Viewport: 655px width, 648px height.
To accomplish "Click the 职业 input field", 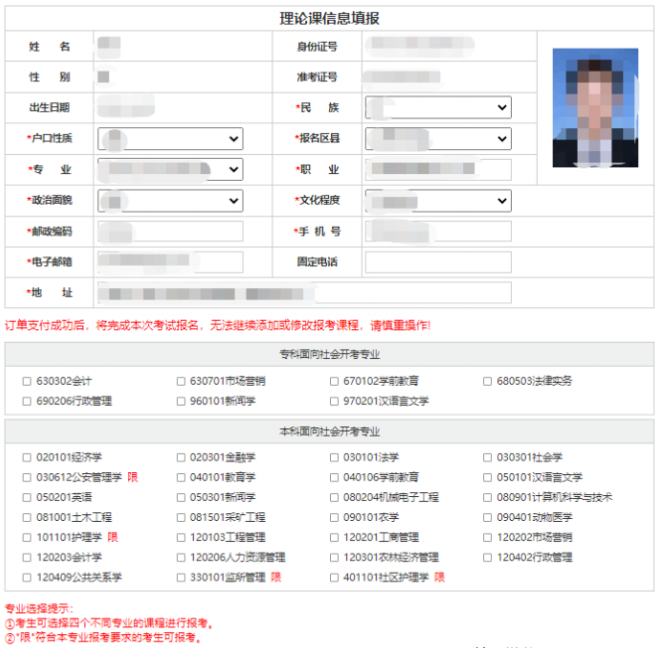I will (x=438, y=170).
